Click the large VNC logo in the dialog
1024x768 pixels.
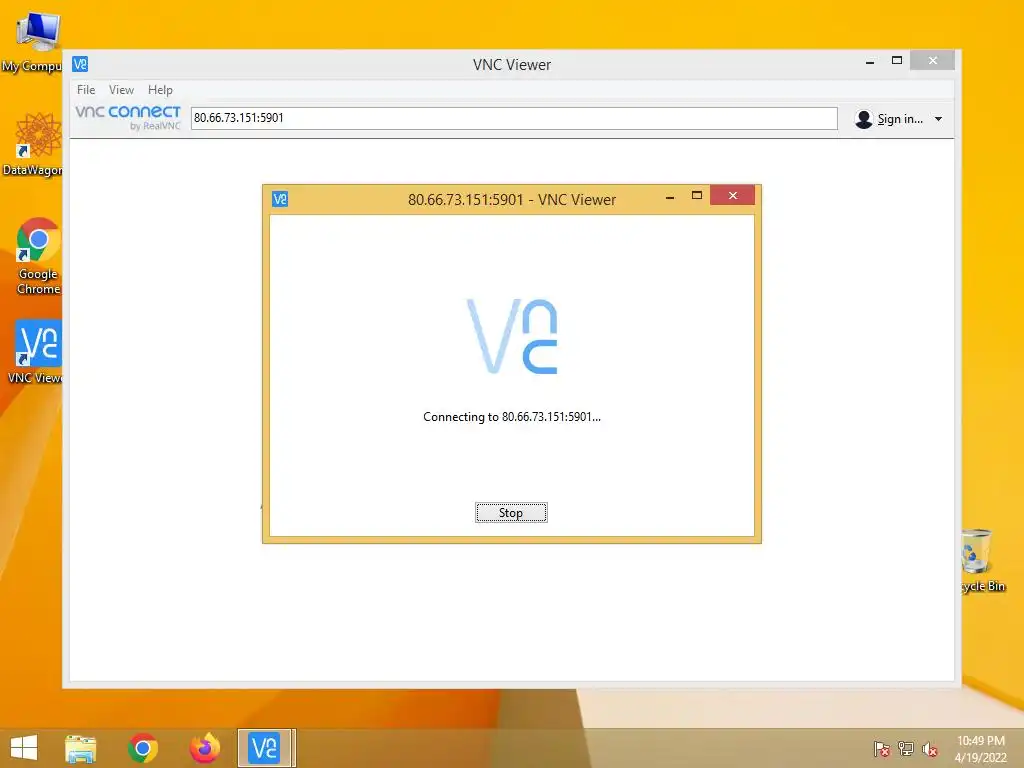[x=512, y=336]
